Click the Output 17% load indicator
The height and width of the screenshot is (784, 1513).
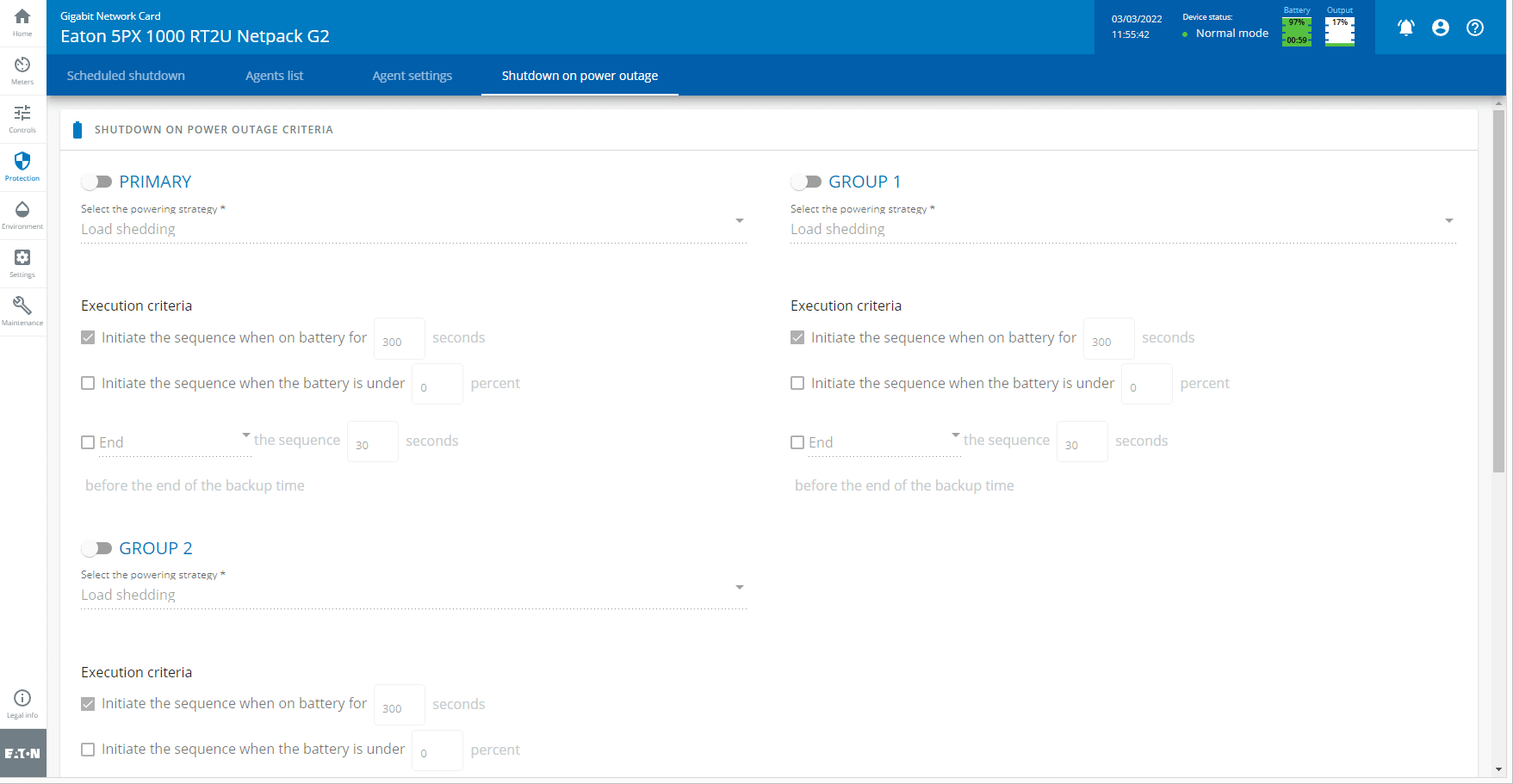1340,31
